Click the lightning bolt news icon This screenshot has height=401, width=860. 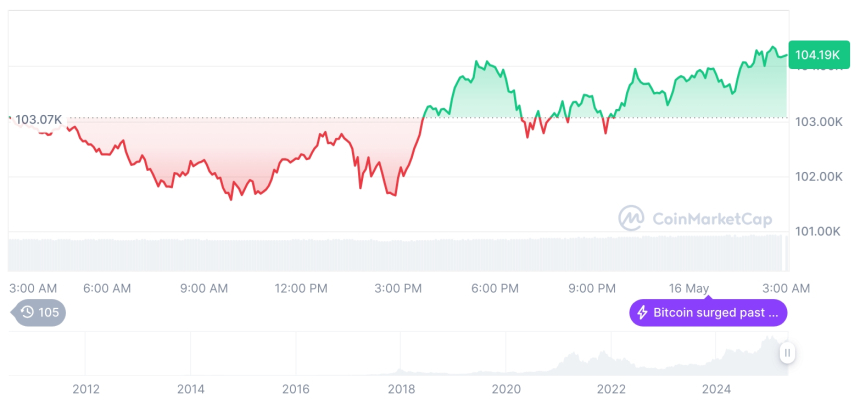642,313
